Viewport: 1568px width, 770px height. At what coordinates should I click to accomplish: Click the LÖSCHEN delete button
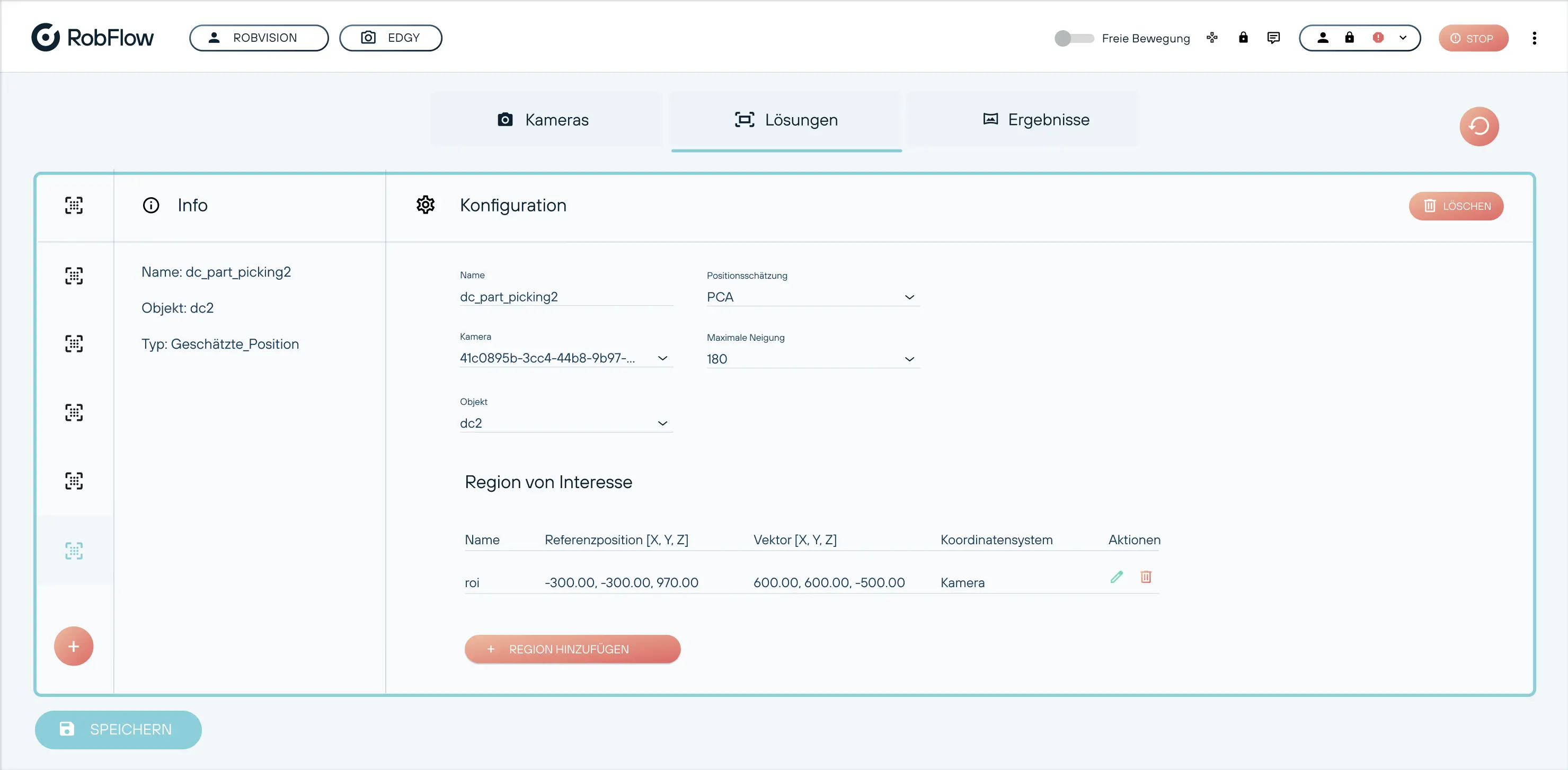(1455, 206)
